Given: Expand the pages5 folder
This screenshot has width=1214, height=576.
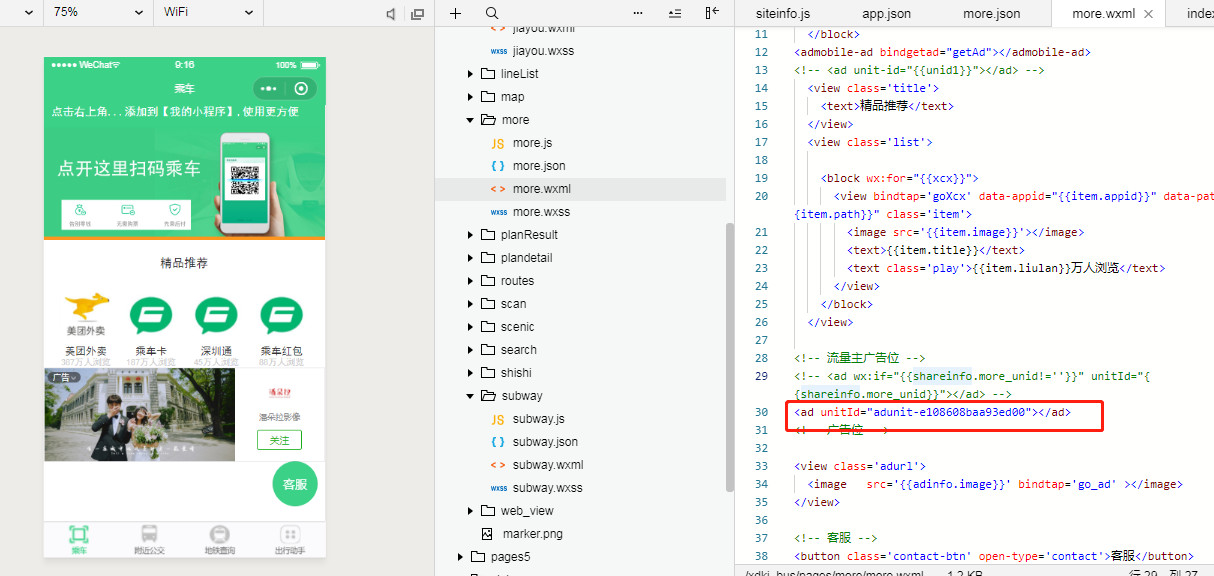Looking at the screenshot, I should [460, 557].
